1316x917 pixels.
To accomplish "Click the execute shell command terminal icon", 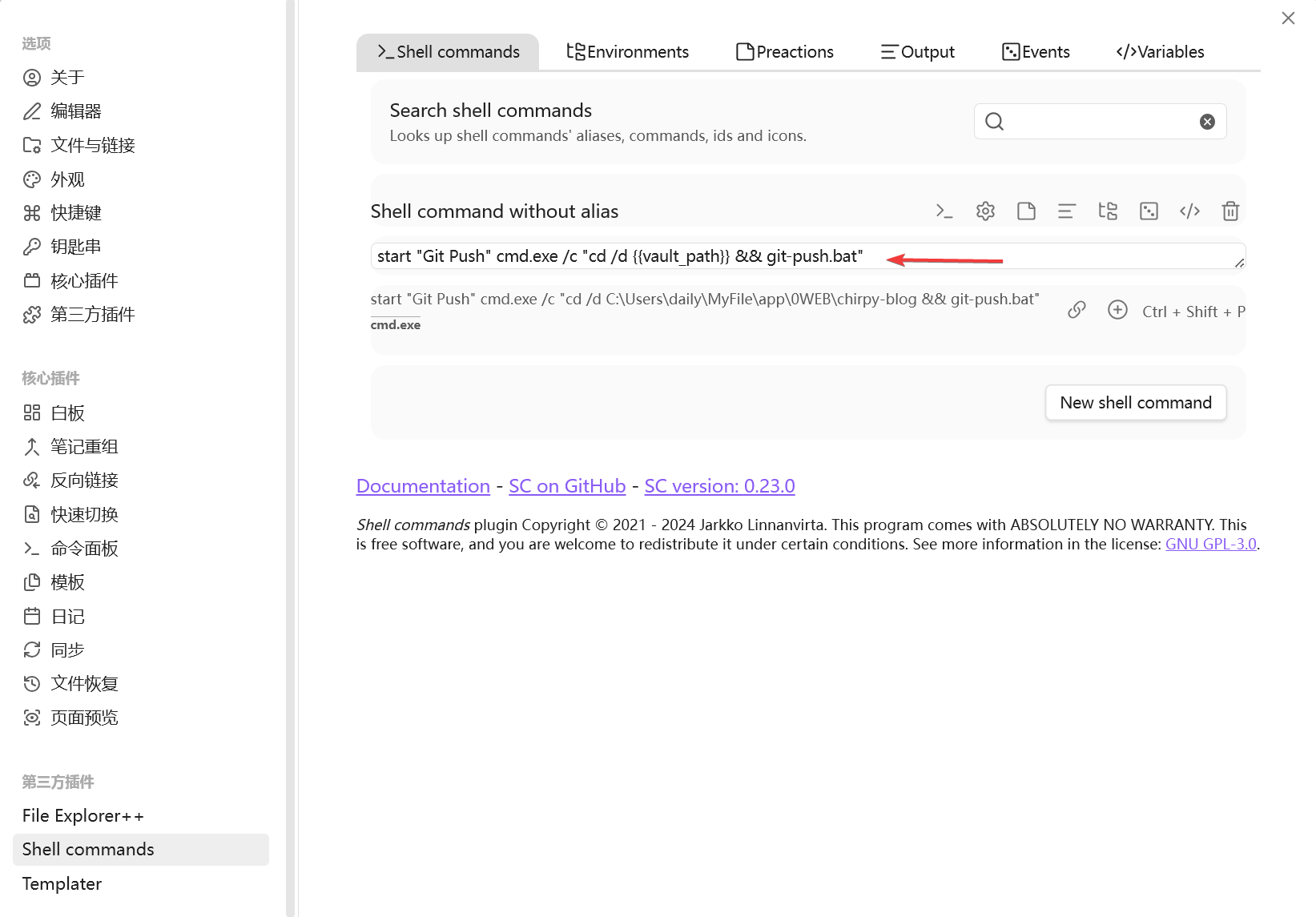I will (944, 211).
